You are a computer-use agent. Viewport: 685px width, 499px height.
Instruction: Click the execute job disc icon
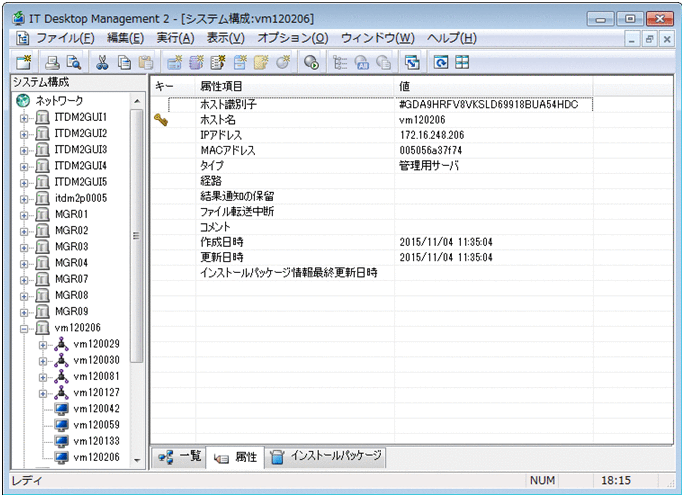[311, 62]
